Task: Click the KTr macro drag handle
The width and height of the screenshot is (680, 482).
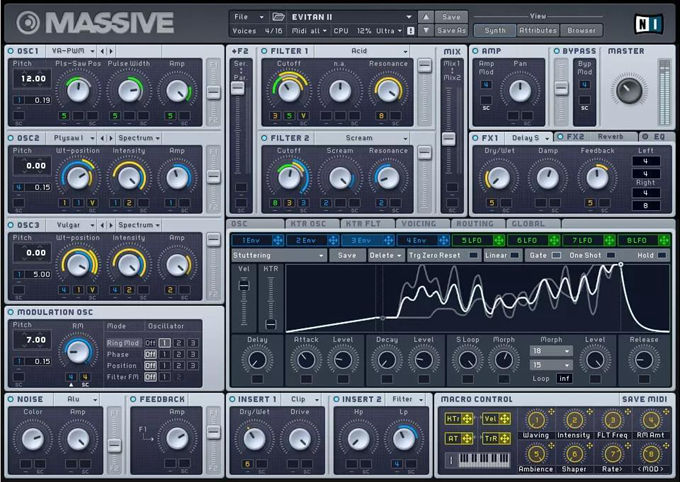Action: pos(467,419)
